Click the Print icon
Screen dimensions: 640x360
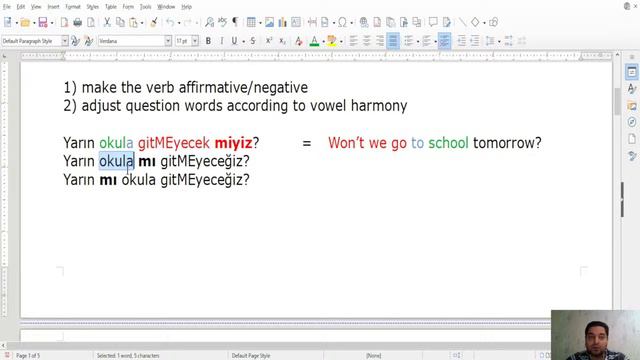[78, 22]
